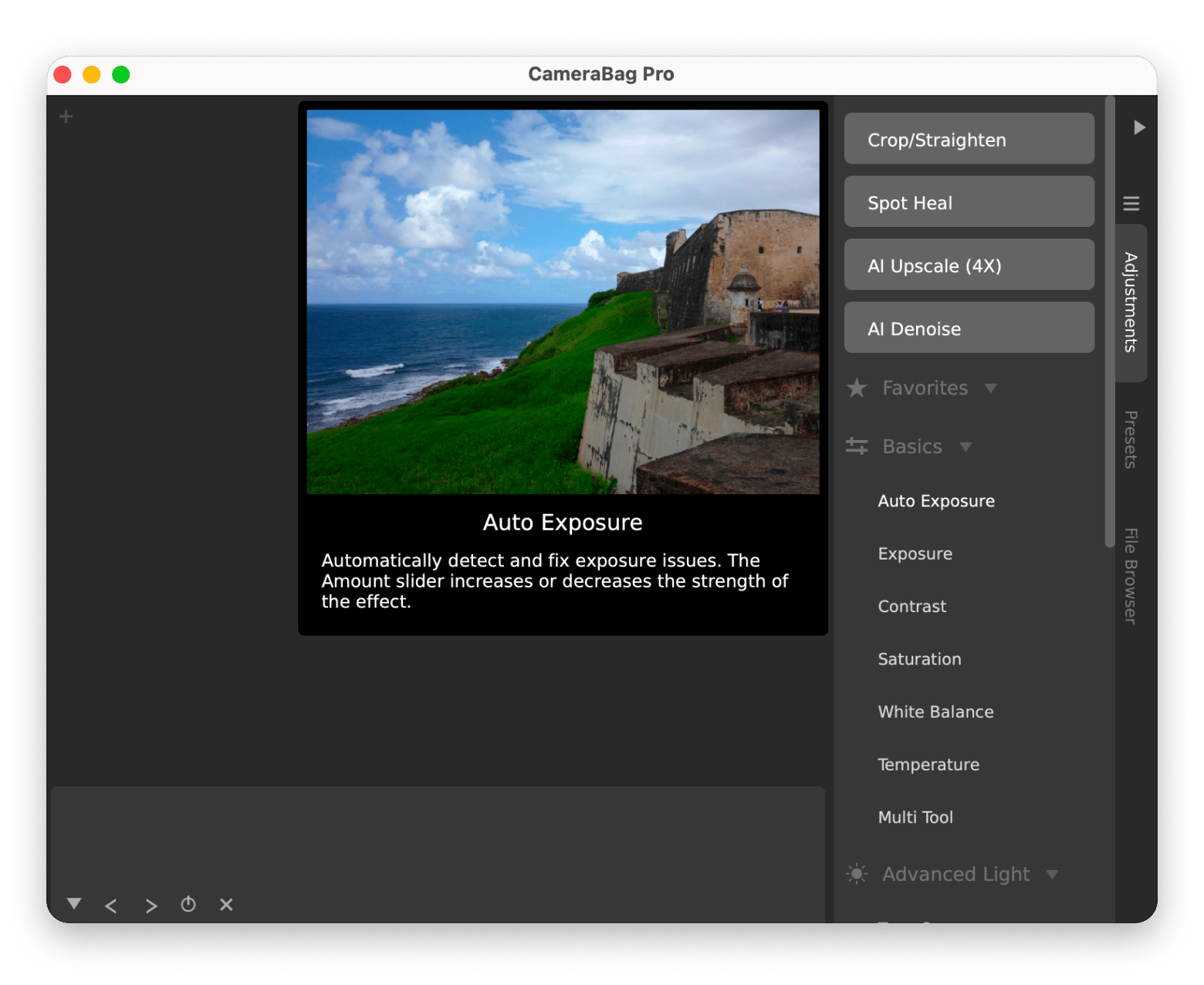The image size is (1204, 985).
Task: Click the star icon next to Favorites
Action: 856,388
